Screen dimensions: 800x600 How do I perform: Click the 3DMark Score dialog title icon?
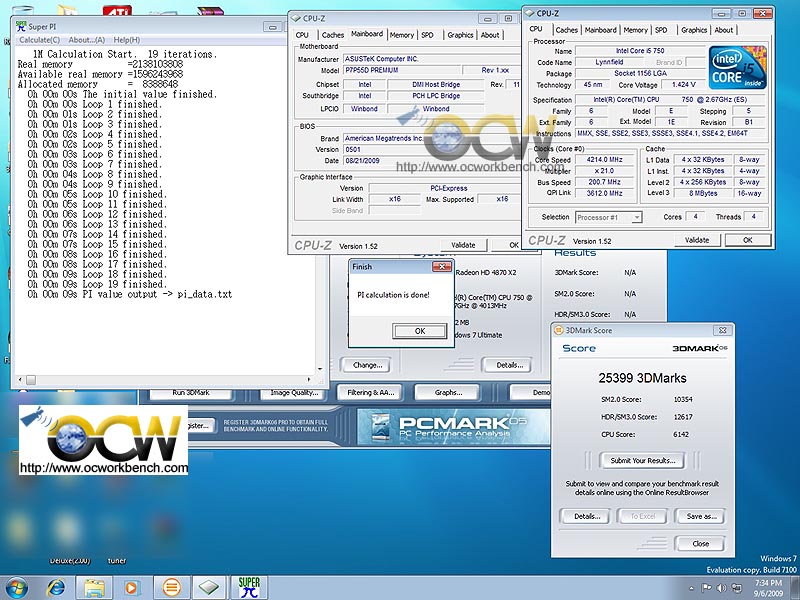point(558,330)
